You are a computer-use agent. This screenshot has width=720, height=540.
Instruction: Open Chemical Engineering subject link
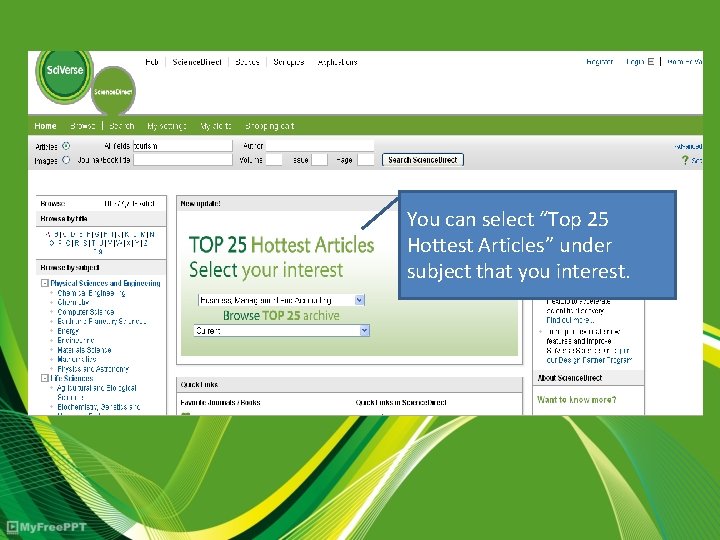91,293
